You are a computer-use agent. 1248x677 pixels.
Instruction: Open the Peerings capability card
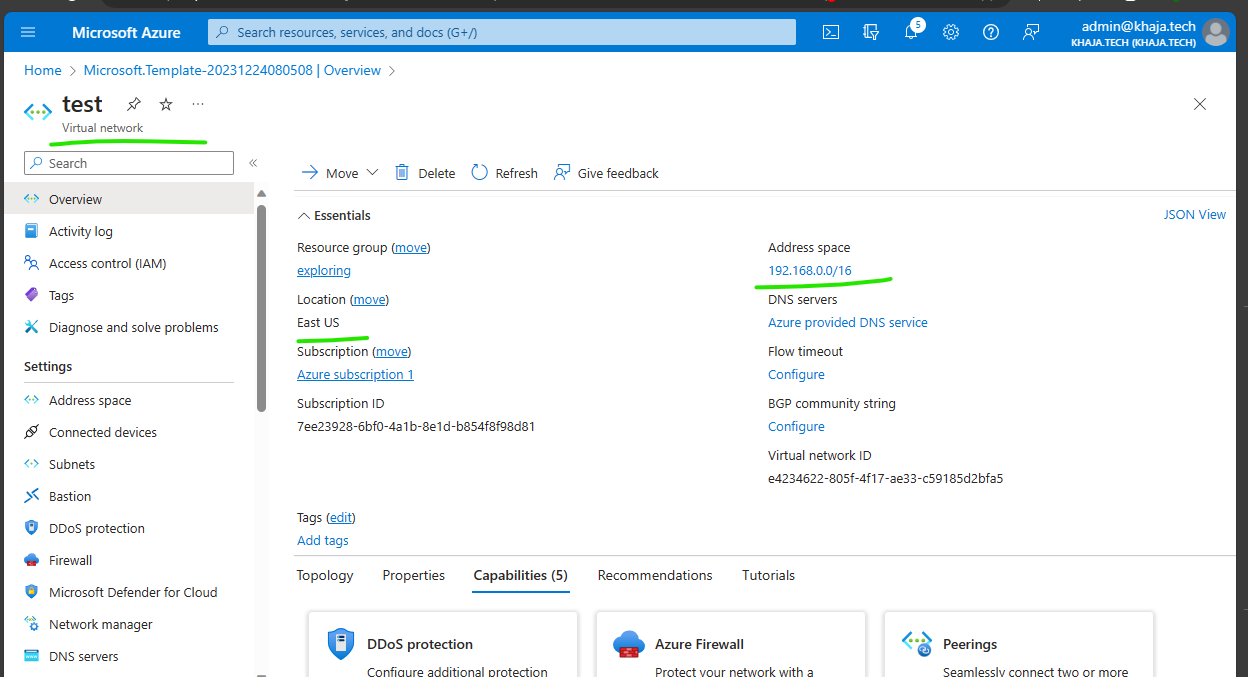coord(1018,645)
